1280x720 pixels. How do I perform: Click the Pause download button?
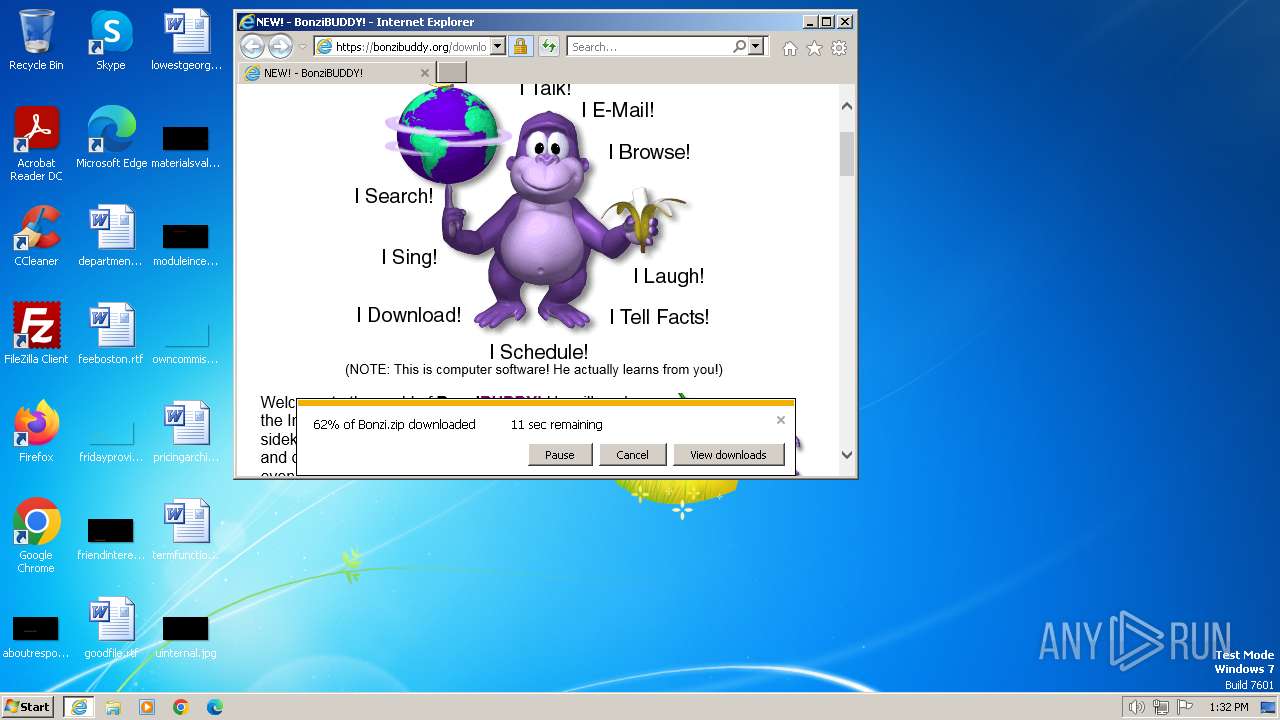(559, 454)
